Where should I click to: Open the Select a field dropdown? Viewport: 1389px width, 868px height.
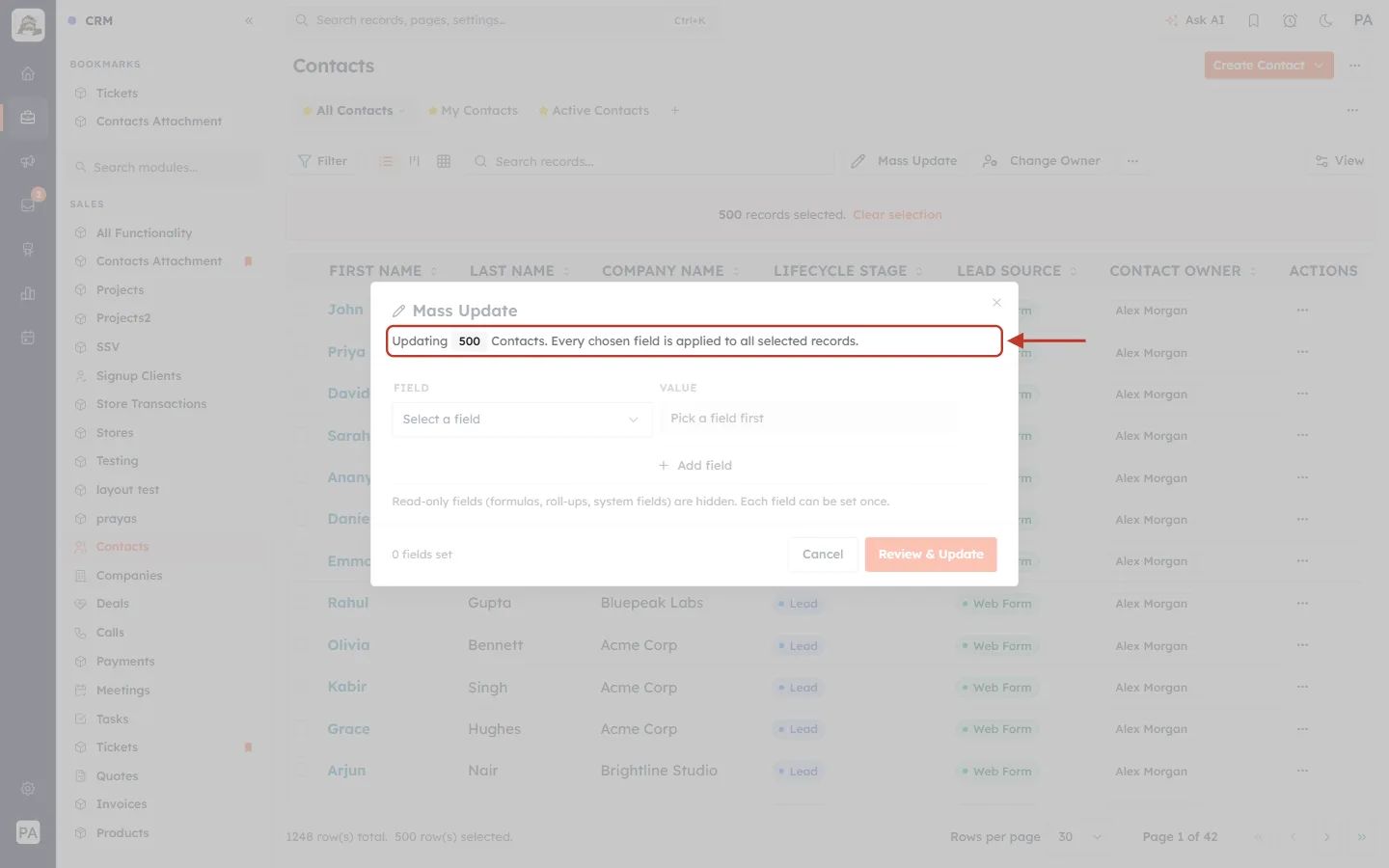tap(522, 420)
